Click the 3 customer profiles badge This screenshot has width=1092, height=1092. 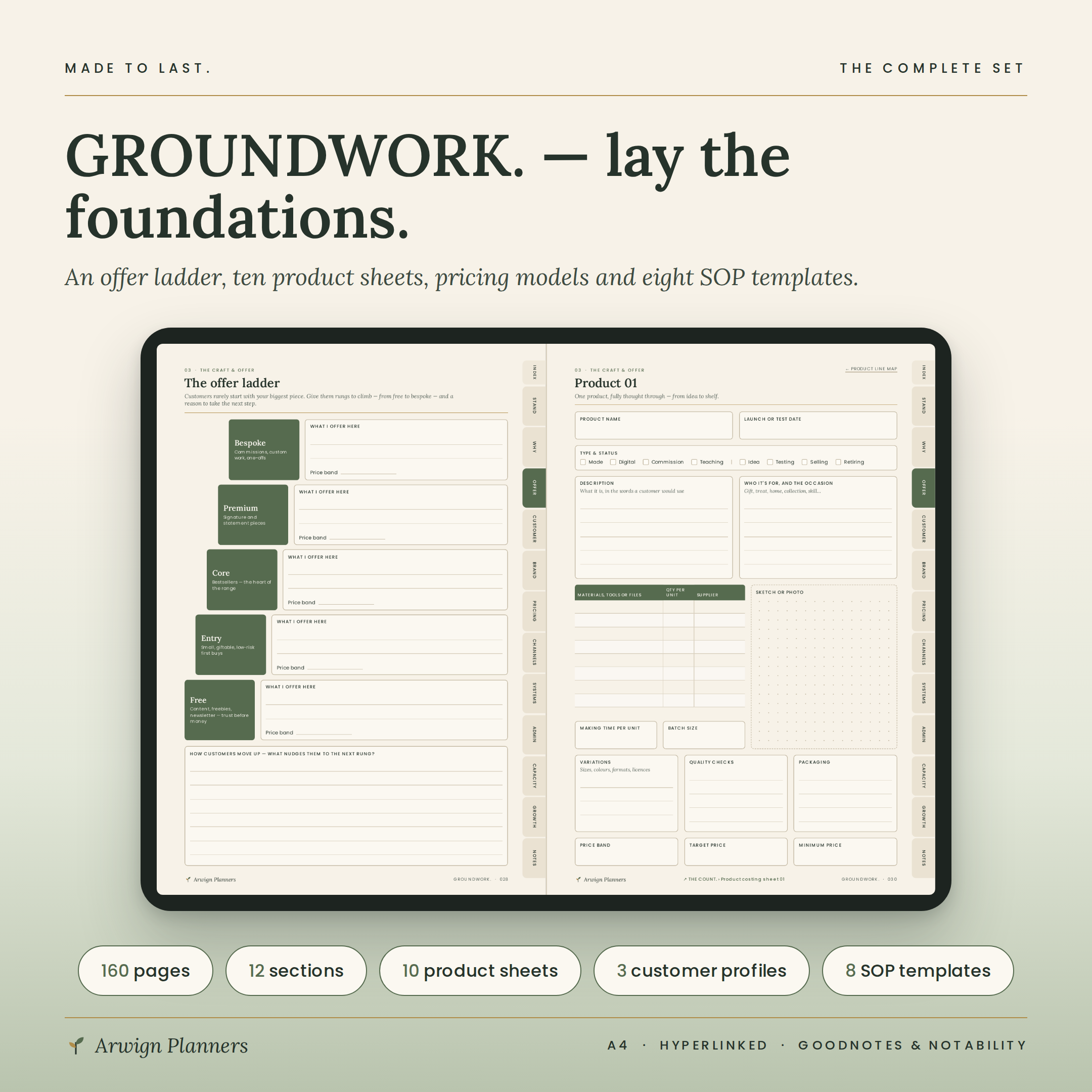701,971
